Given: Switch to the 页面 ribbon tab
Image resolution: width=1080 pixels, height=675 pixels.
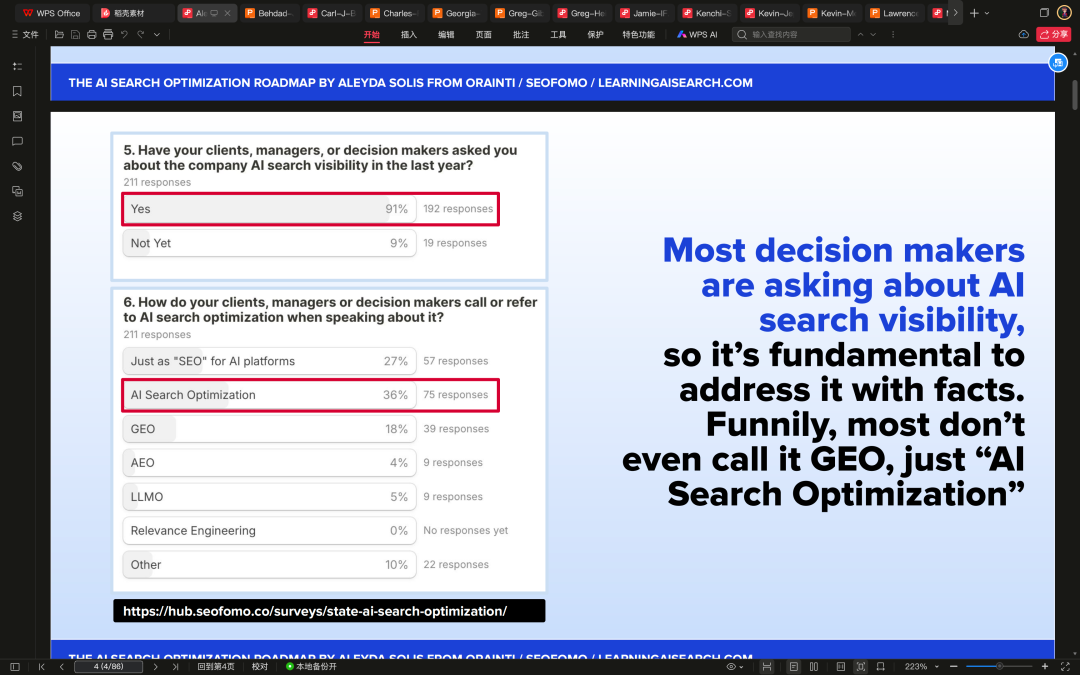Looking at the screenshot, I should pos(484,34).
